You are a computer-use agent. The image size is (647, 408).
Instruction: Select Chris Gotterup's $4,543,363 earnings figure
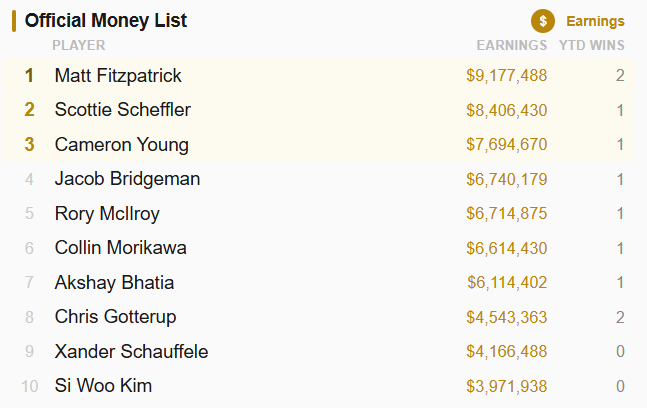click(x=506, y=317)
